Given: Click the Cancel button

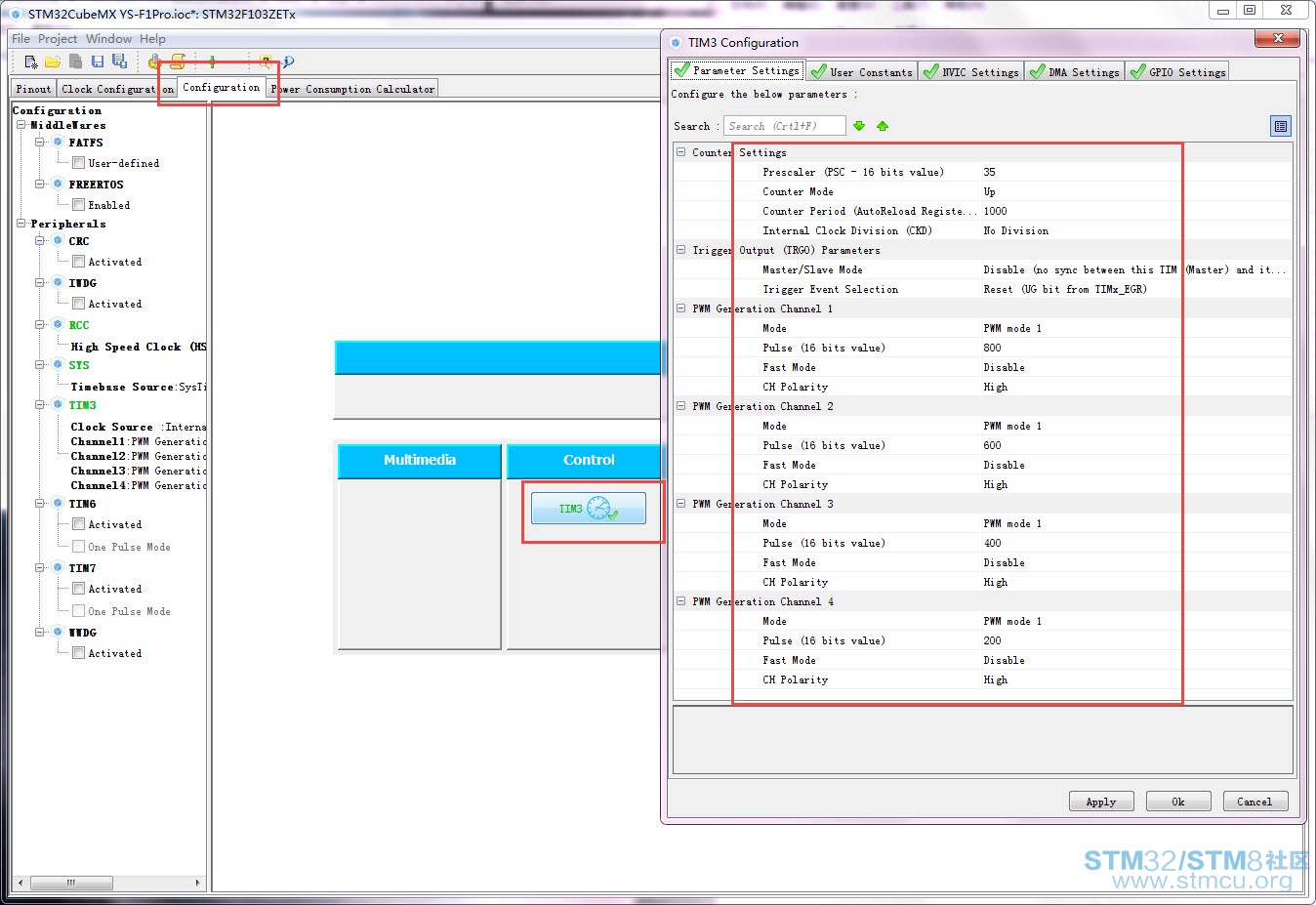Looking at the screenshot, I should coord(1254,802).
